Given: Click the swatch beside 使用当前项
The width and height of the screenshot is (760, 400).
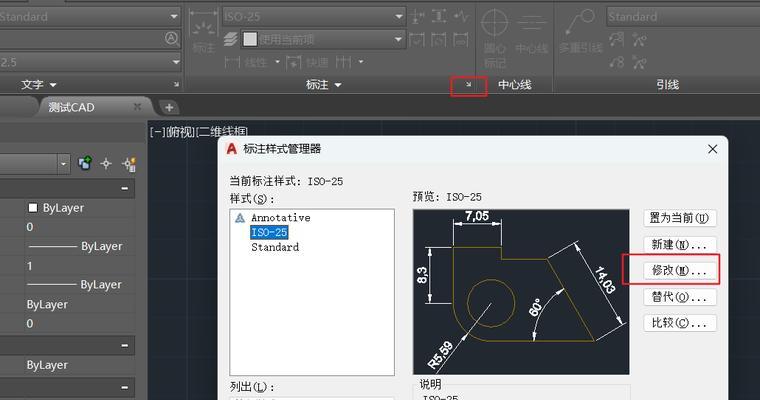Looking at the screenshot, I should tap(250, 39).
